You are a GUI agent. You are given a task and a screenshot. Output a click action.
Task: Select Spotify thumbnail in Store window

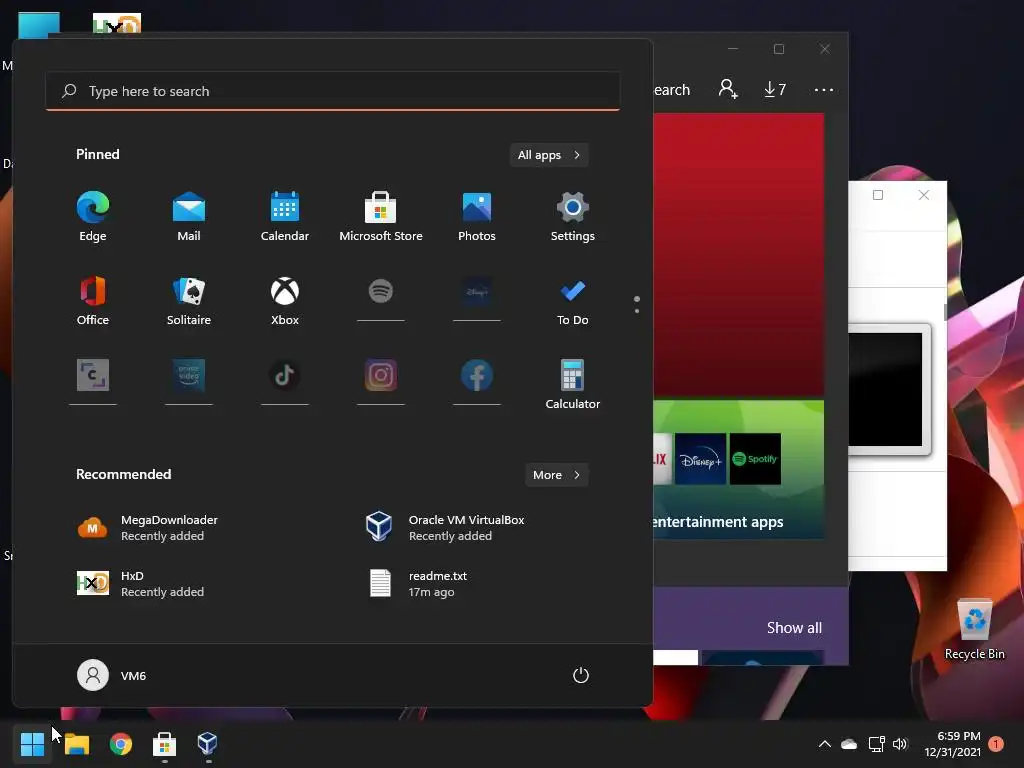click(x=755, y=459)
